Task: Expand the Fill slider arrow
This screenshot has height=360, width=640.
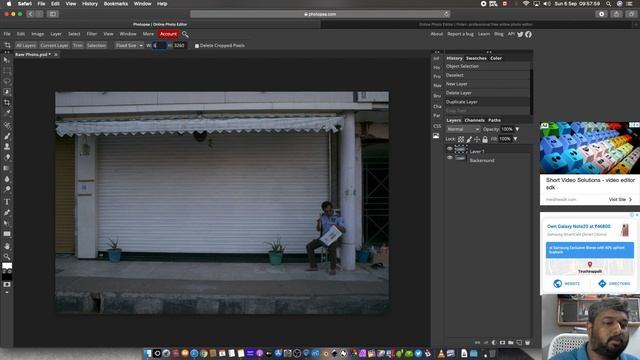Action: (x=515, y=139)
